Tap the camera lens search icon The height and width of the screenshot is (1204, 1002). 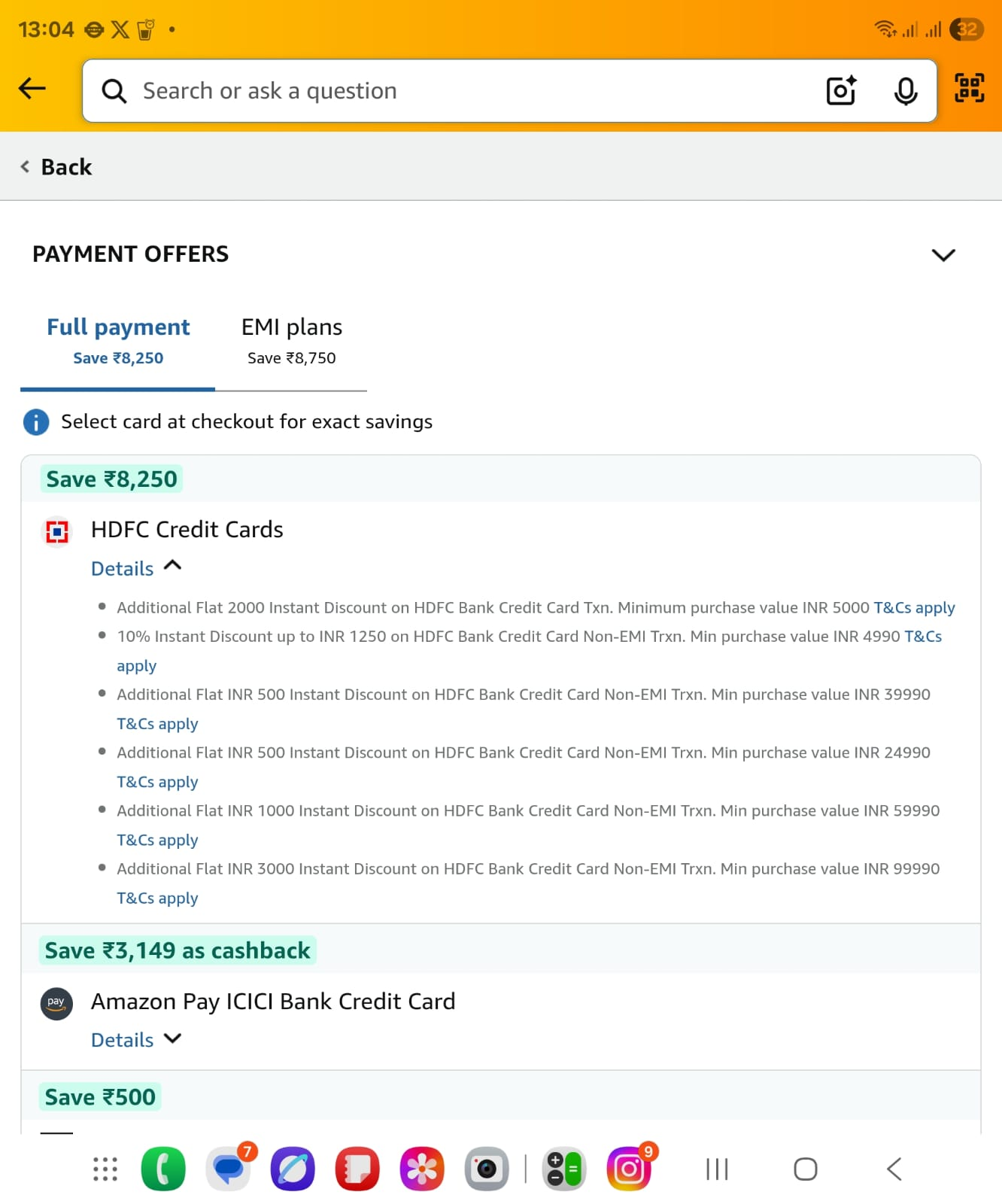click(840, 90)
